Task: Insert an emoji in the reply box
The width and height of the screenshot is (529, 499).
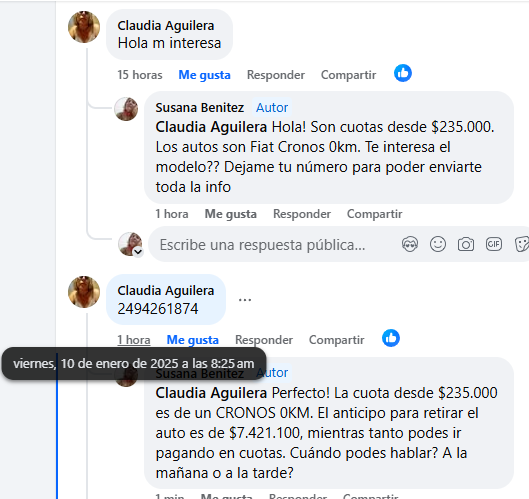Action: coord(438,244)
